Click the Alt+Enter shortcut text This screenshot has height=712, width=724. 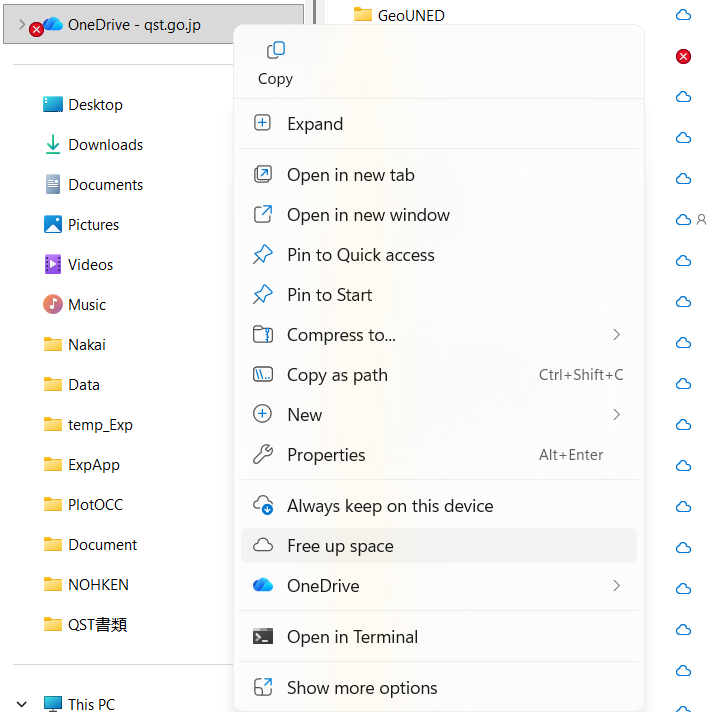click(x=571, y=455)
